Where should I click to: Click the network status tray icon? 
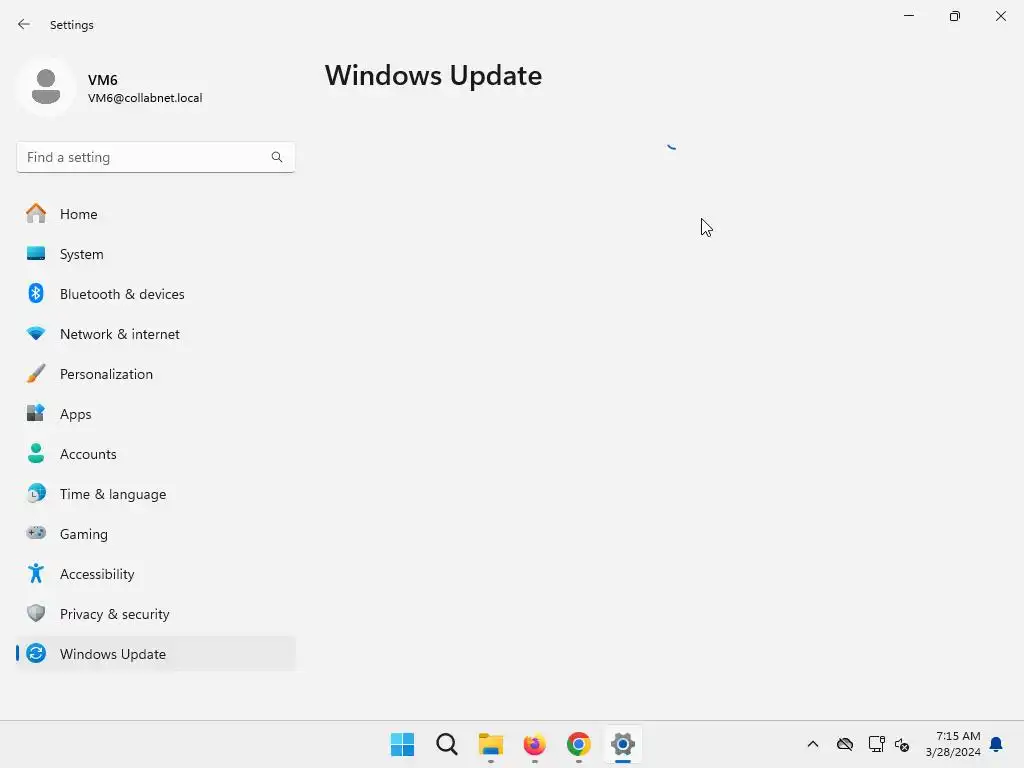click(x=876, y=744)
